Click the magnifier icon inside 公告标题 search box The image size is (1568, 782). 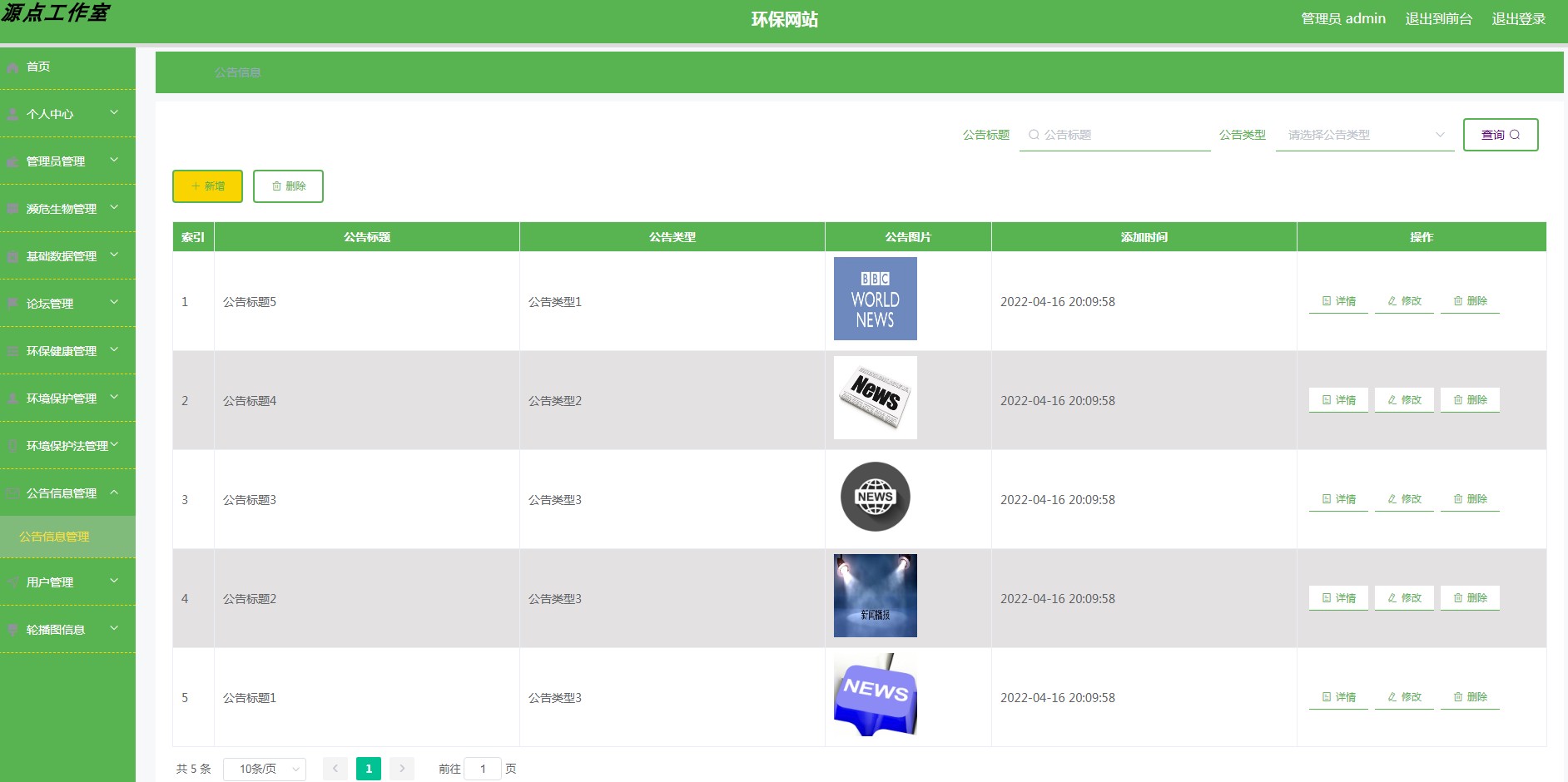pyautogui.click(x=1032, y=134)
